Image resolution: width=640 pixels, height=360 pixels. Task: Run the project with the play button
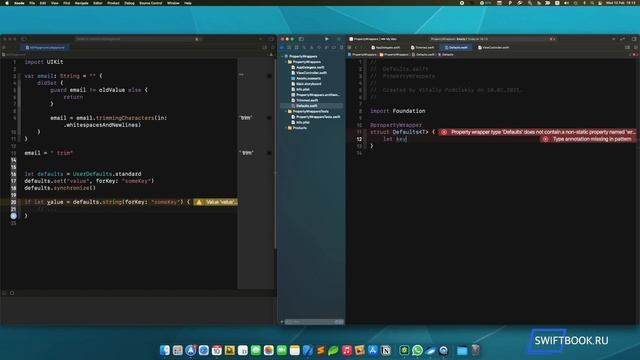pyautogui.click(x=327, y=39)
